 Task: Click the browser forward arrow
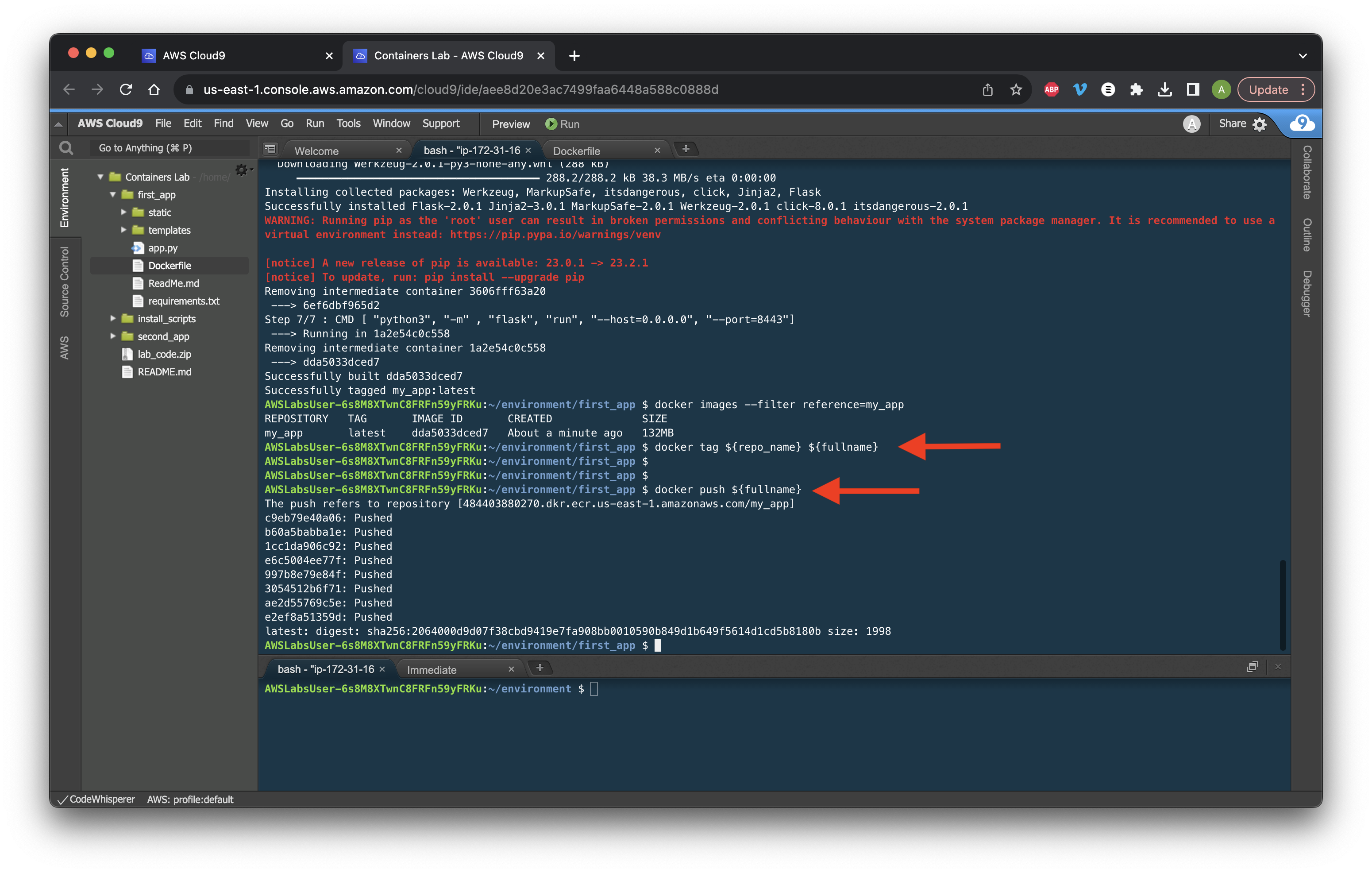coord(97,89)
